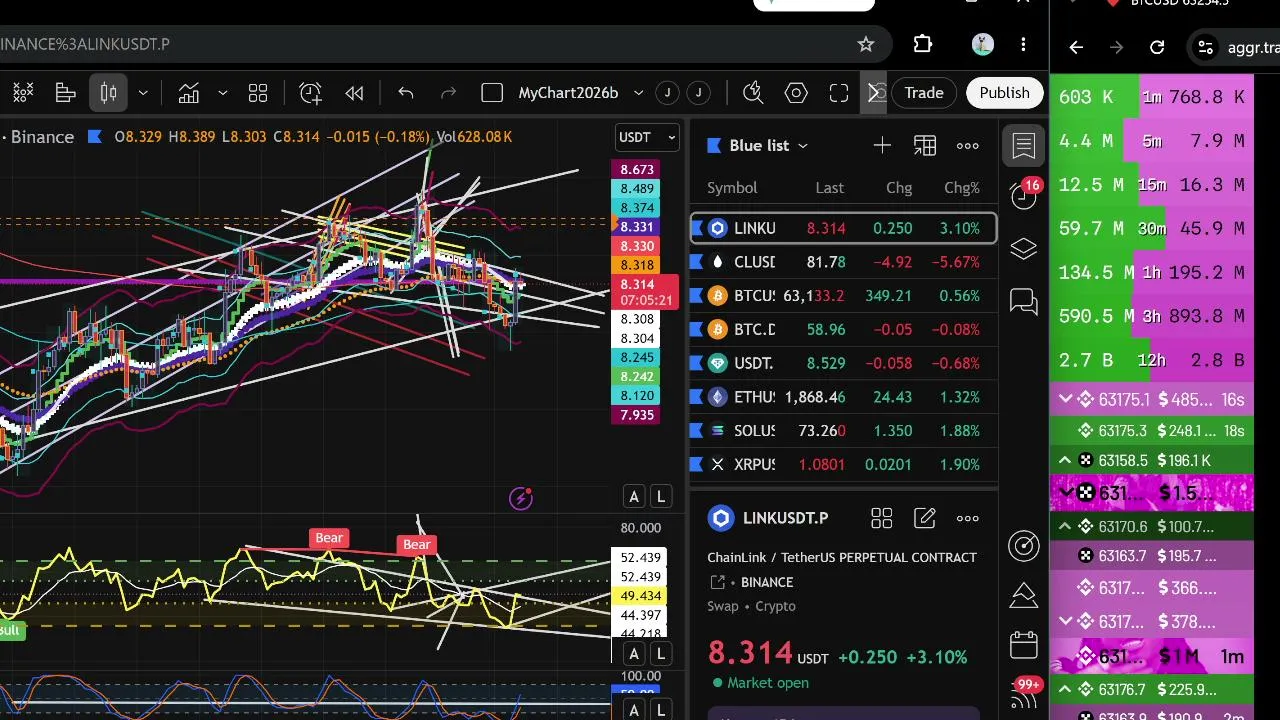The image size is (1280, 720).
Task: Toggle the flag on the CLUSD watchlist row
Action: click(x=697, y=262)
